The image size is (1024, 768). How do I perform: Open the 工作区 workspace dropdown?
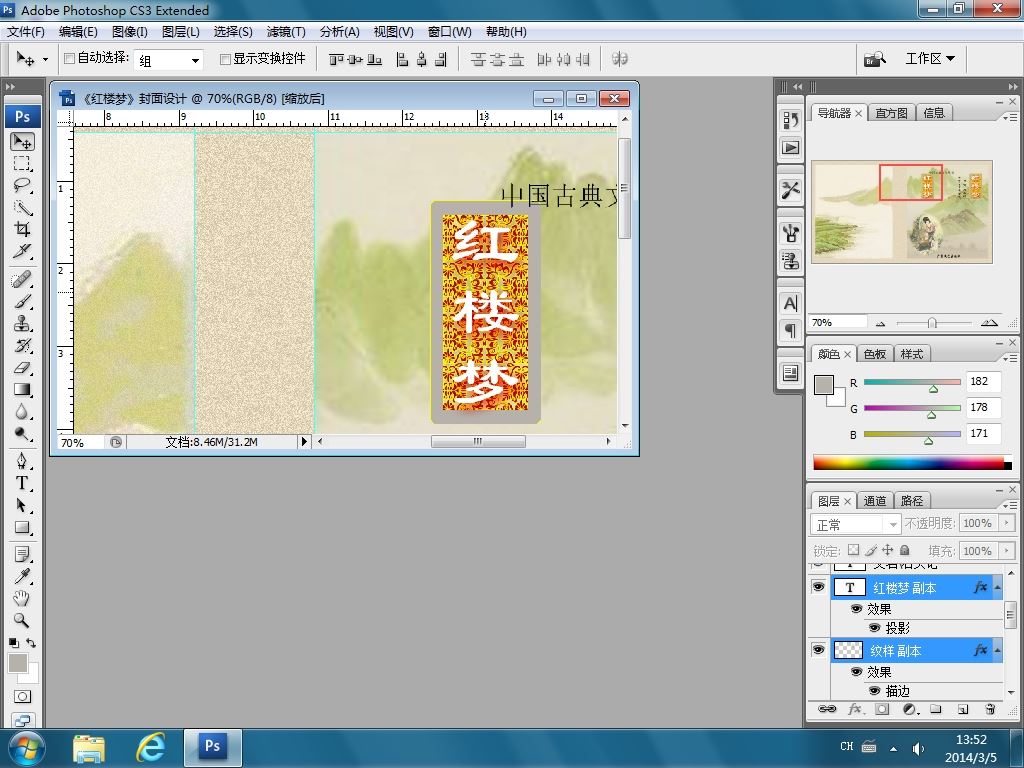point(930,59)
